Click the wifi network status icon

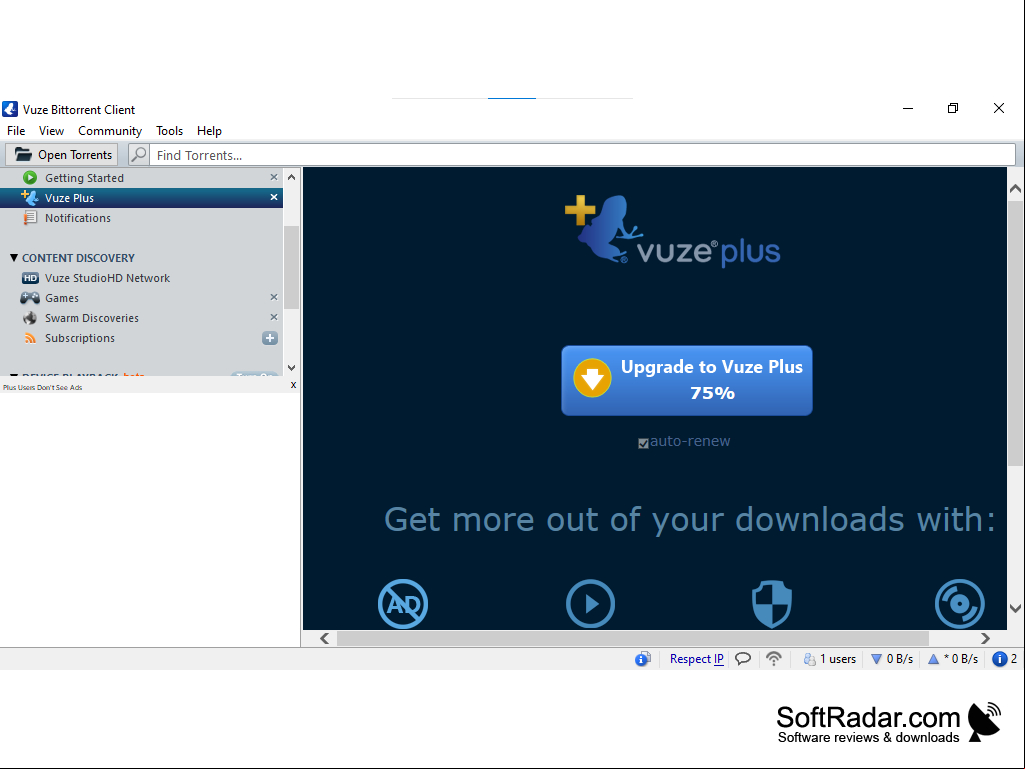pos(774,658)
